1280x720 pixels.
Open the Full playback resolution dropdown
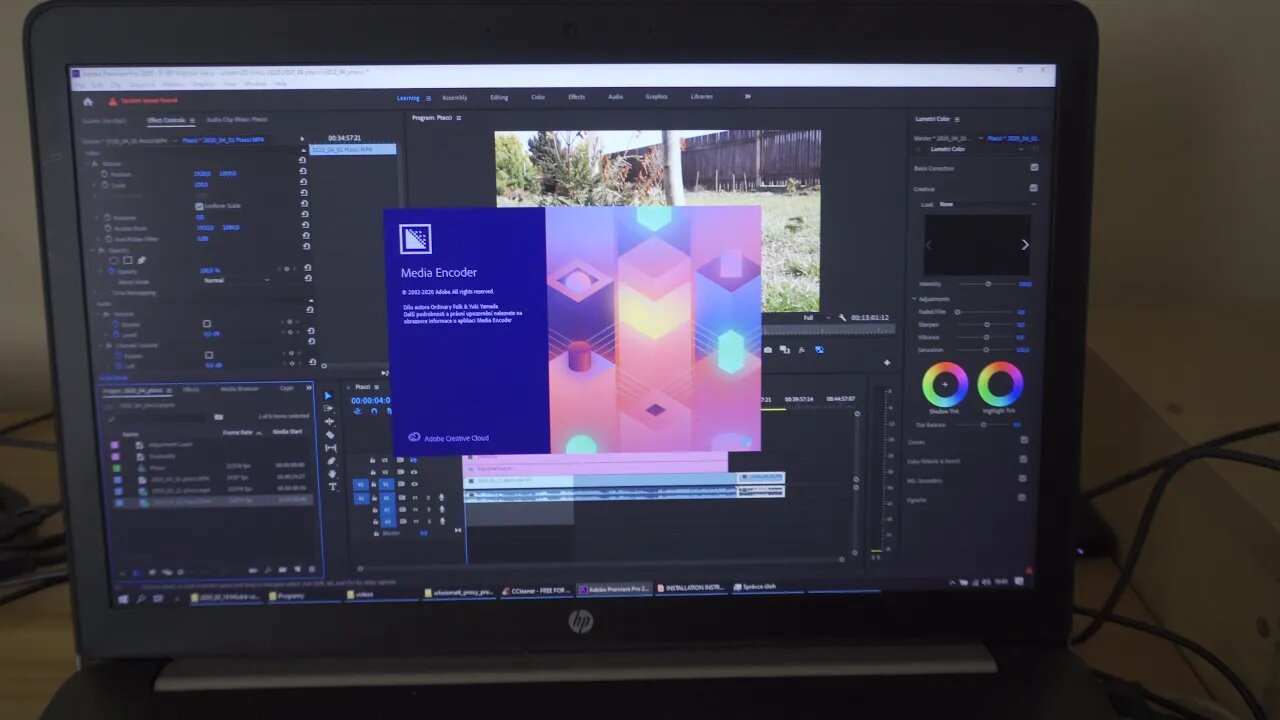[x=816, y=318]
